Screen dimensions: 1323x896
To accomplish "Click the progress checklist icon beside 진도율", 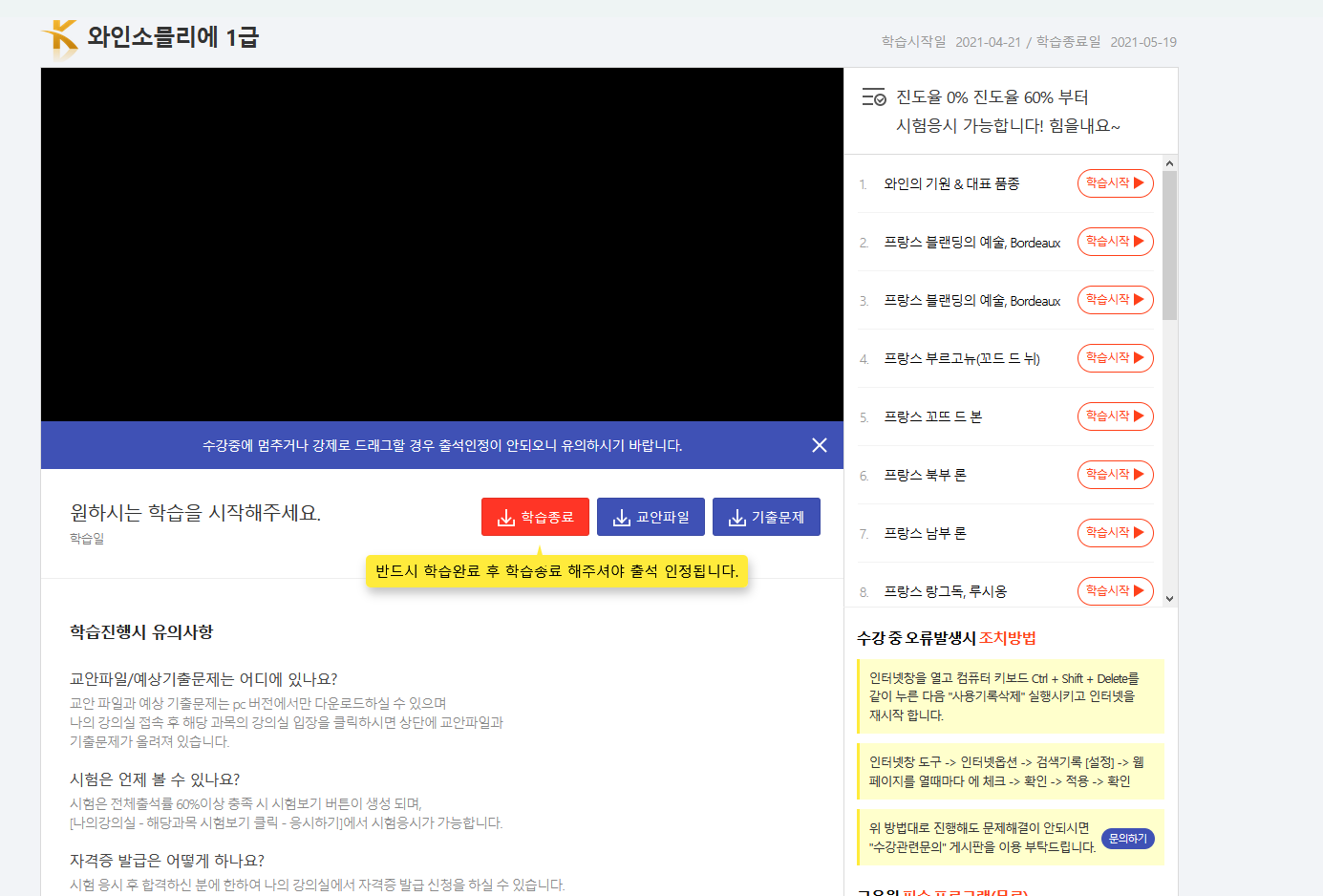I will (x=873, y=97).
